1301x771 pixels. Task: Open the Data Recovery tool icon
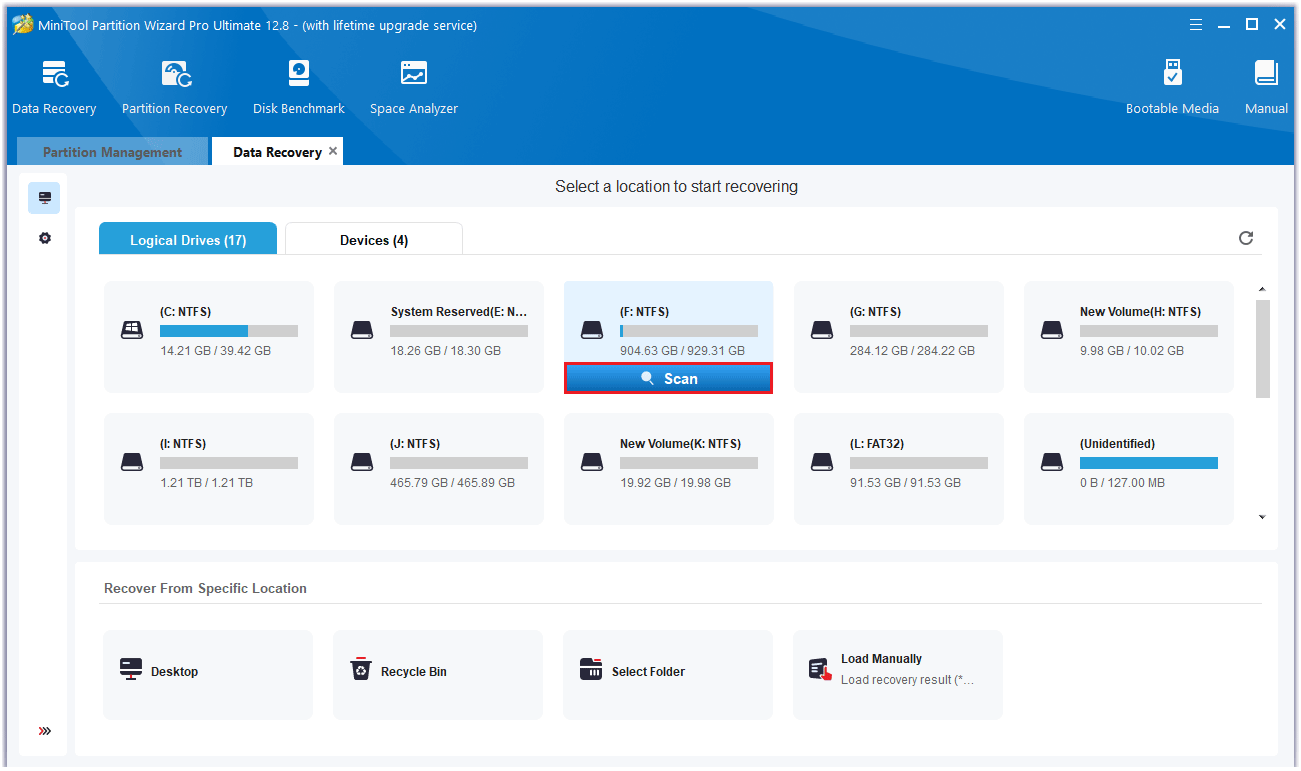click(x=54, y=74)
